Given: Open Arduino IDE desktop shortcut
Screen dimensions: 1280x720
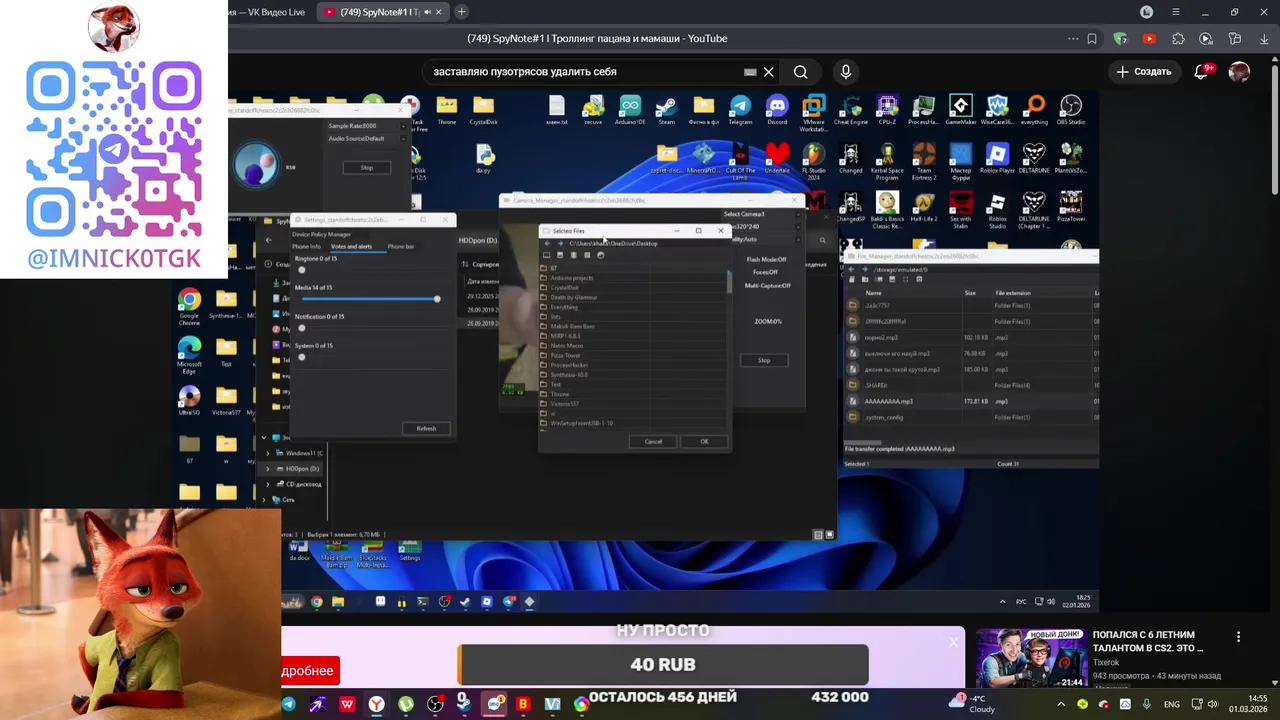Looking at the screenshot, I should click(x=630, y=109).
